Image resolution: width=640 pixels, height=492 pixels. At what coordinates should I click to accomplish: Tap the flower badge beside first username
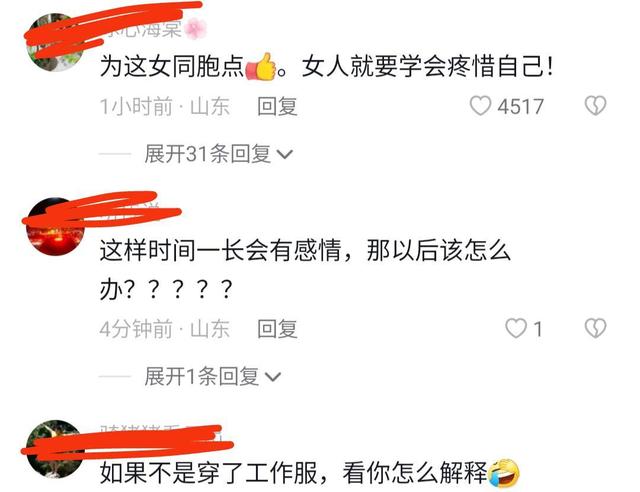coord(196,29)
